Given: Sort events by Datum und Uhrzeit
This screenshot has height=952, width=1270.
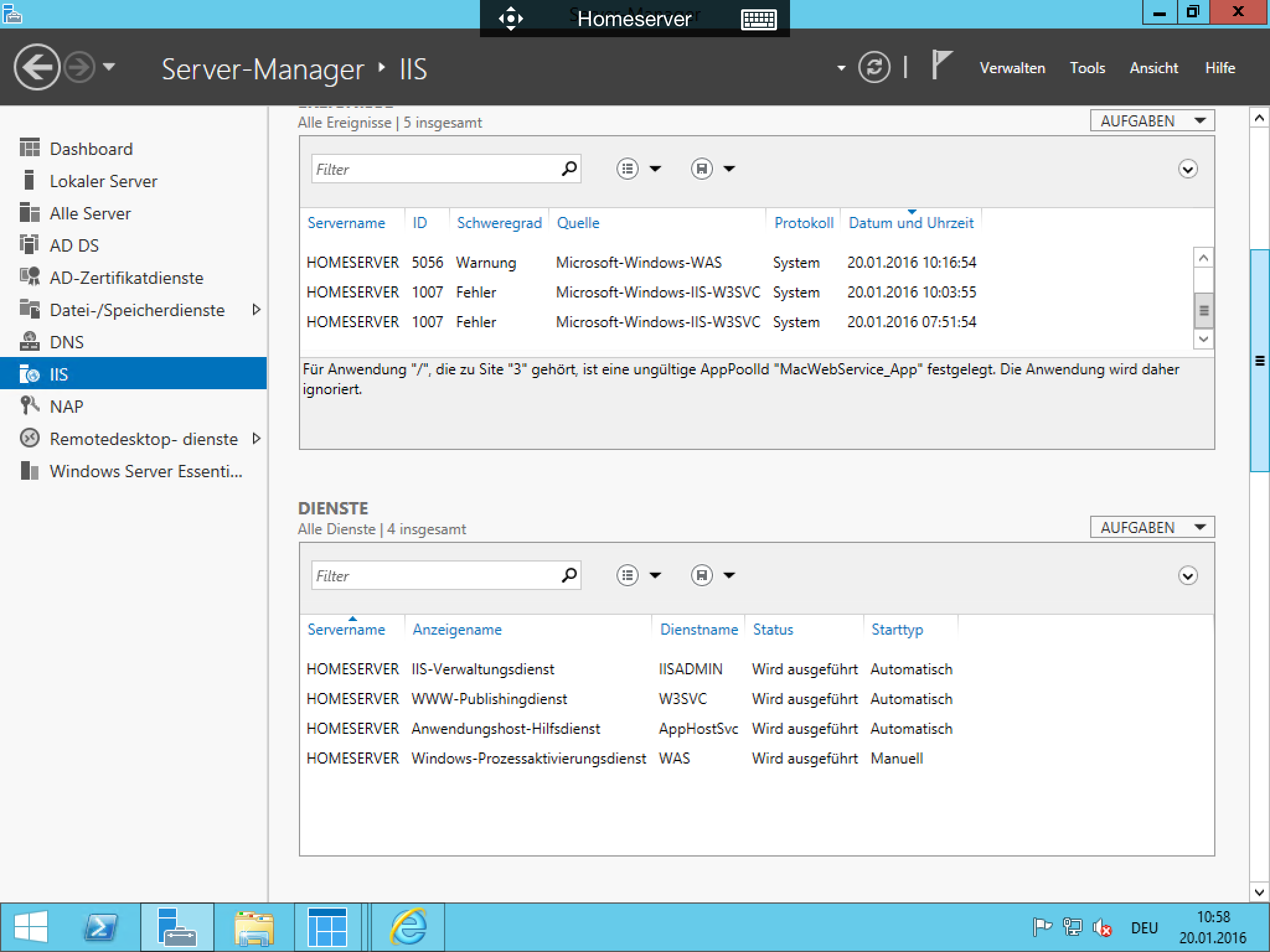Looking at the screenshot, I should pos(911,223).
